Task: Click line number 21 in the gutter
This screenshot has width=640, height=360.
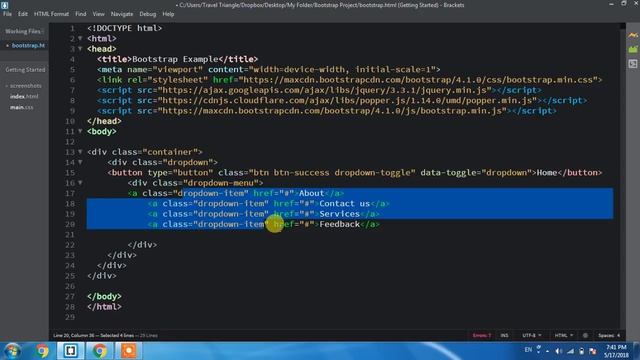Action: coord(70,235)
